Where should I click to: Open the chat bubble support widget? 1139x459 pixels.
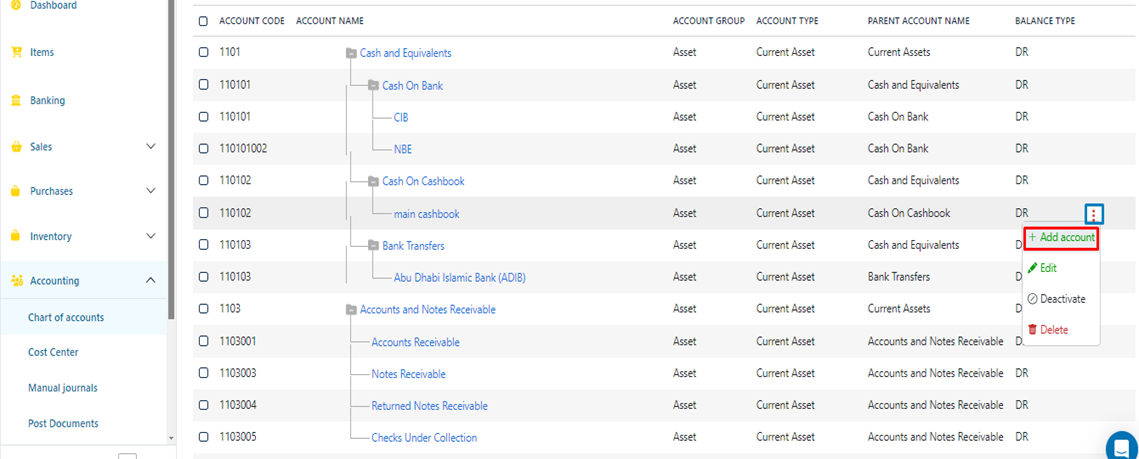(1121, 445)
